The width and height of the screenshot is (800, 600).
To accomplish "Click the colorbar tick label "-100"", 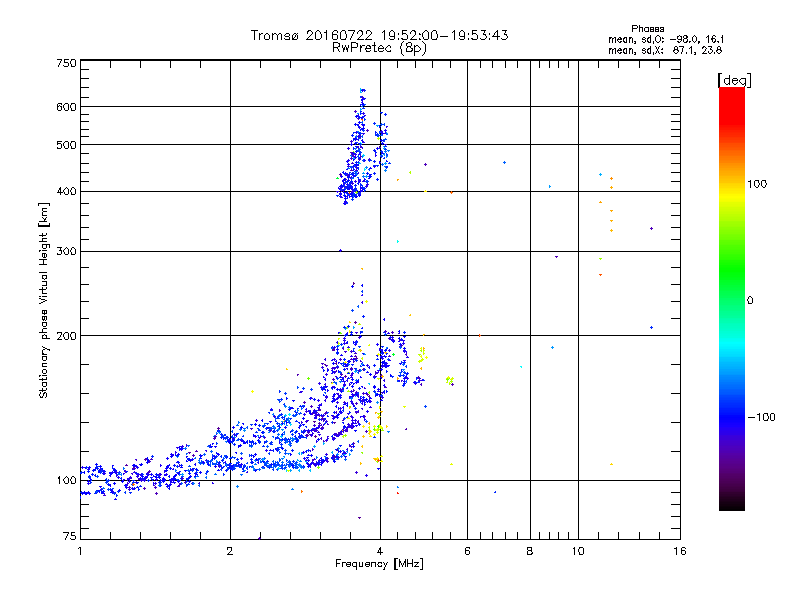I will (761, 417).
